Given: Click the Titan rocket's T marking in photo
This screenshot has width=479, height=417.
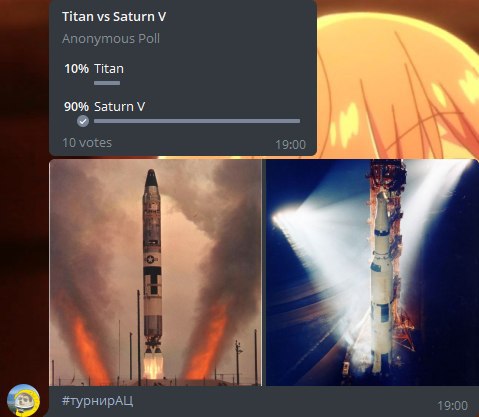Looking at the screenshot, I should tap(152, 280).
